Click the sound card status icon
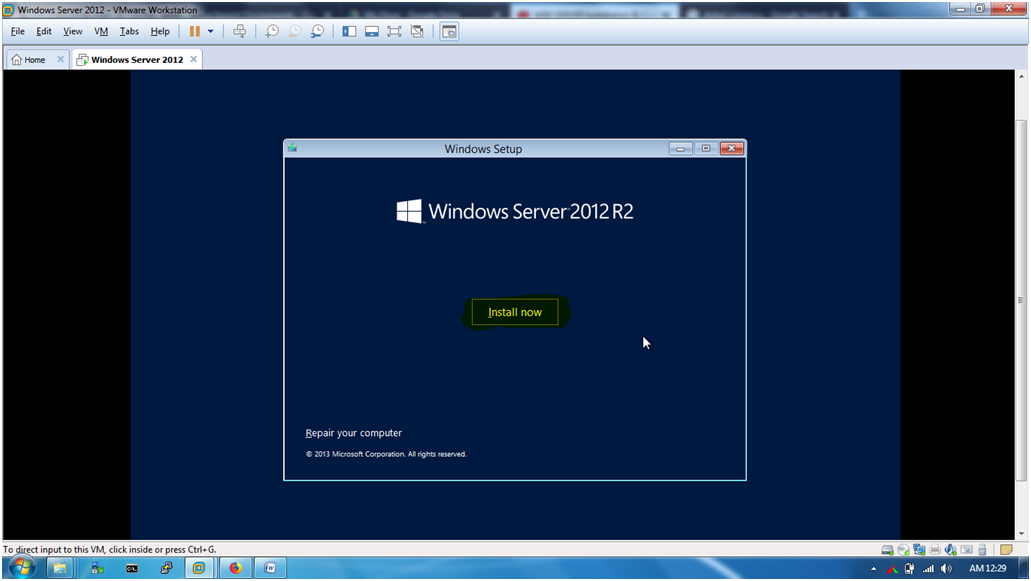The height and width of the screenshot is (581, 1031). tap(951, 549)
